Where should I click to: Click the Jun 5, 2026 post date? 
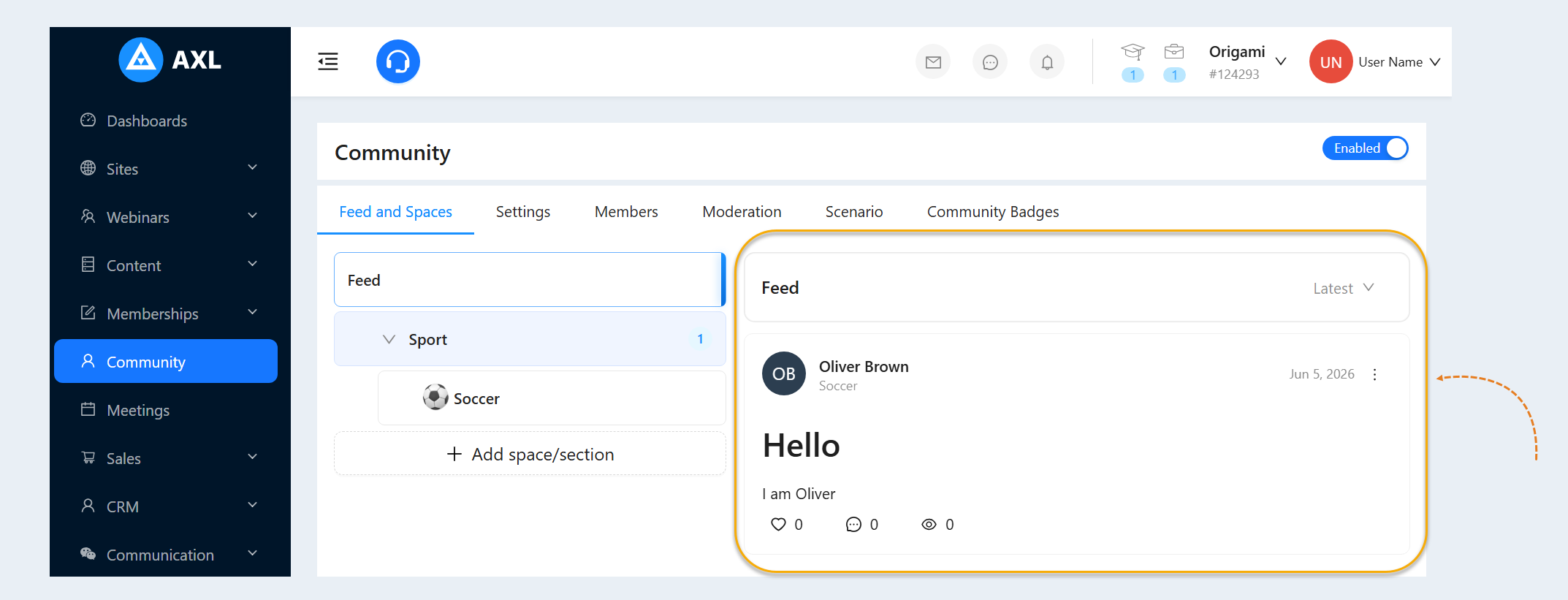[1322, 374]
